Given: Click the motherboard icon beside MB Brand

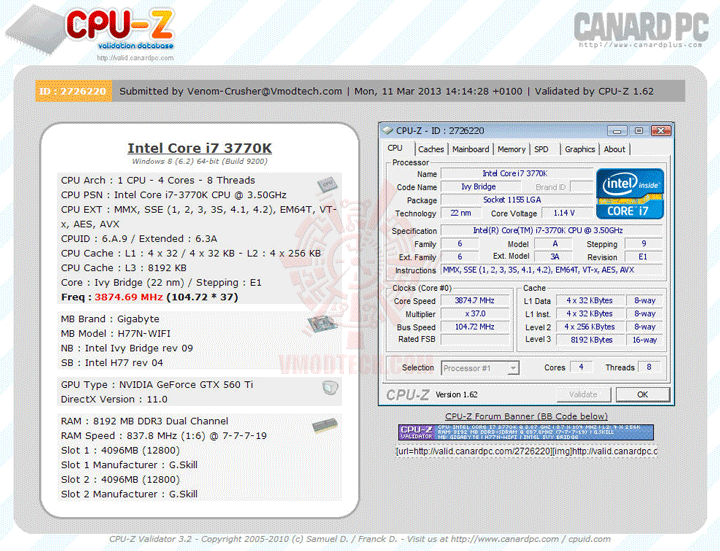Looking at the screenshot, I should (x=323, y=324).
